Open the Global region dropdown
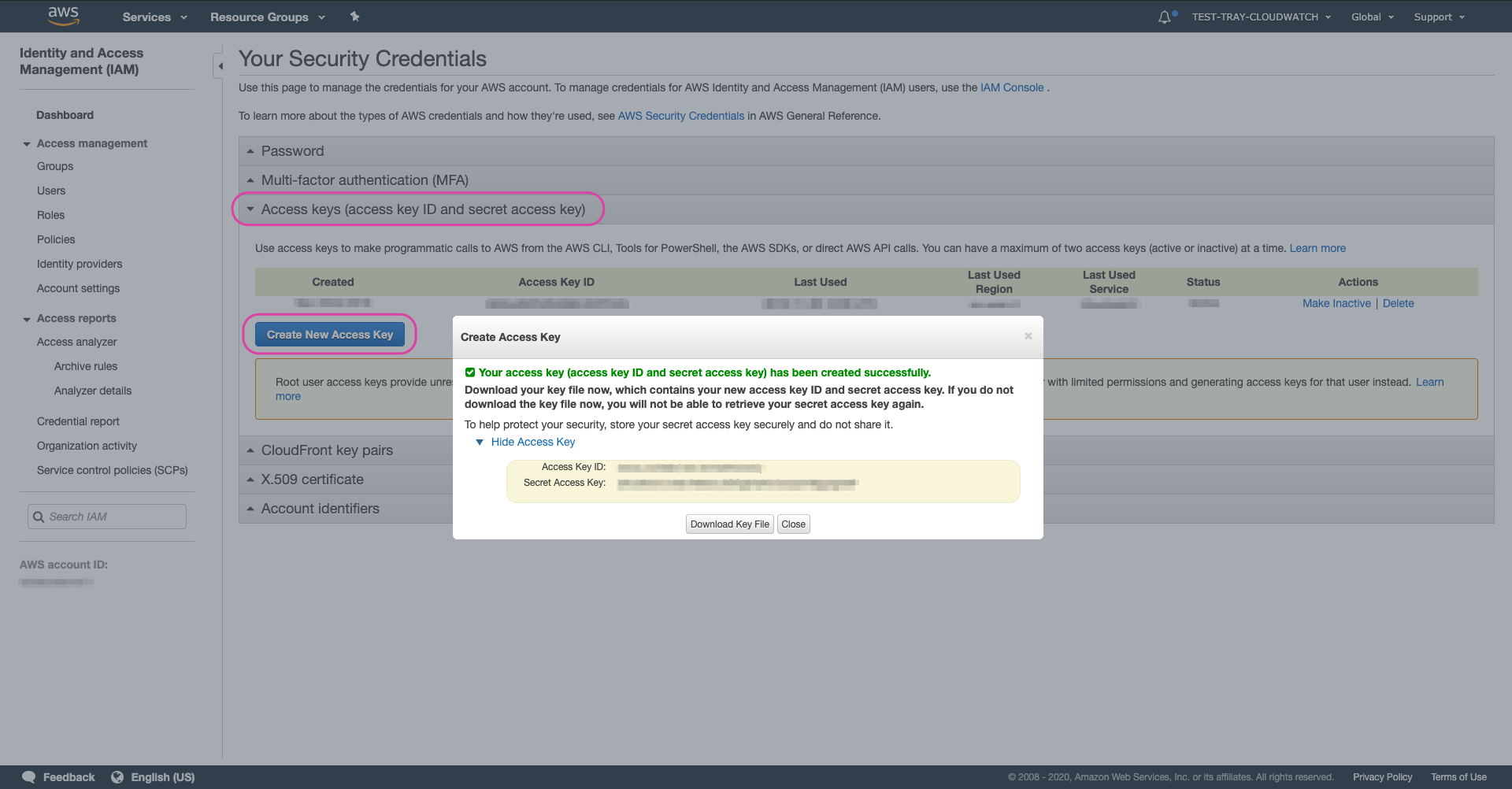Screen dimensions: 1512x789 [x=1372, y=17]
